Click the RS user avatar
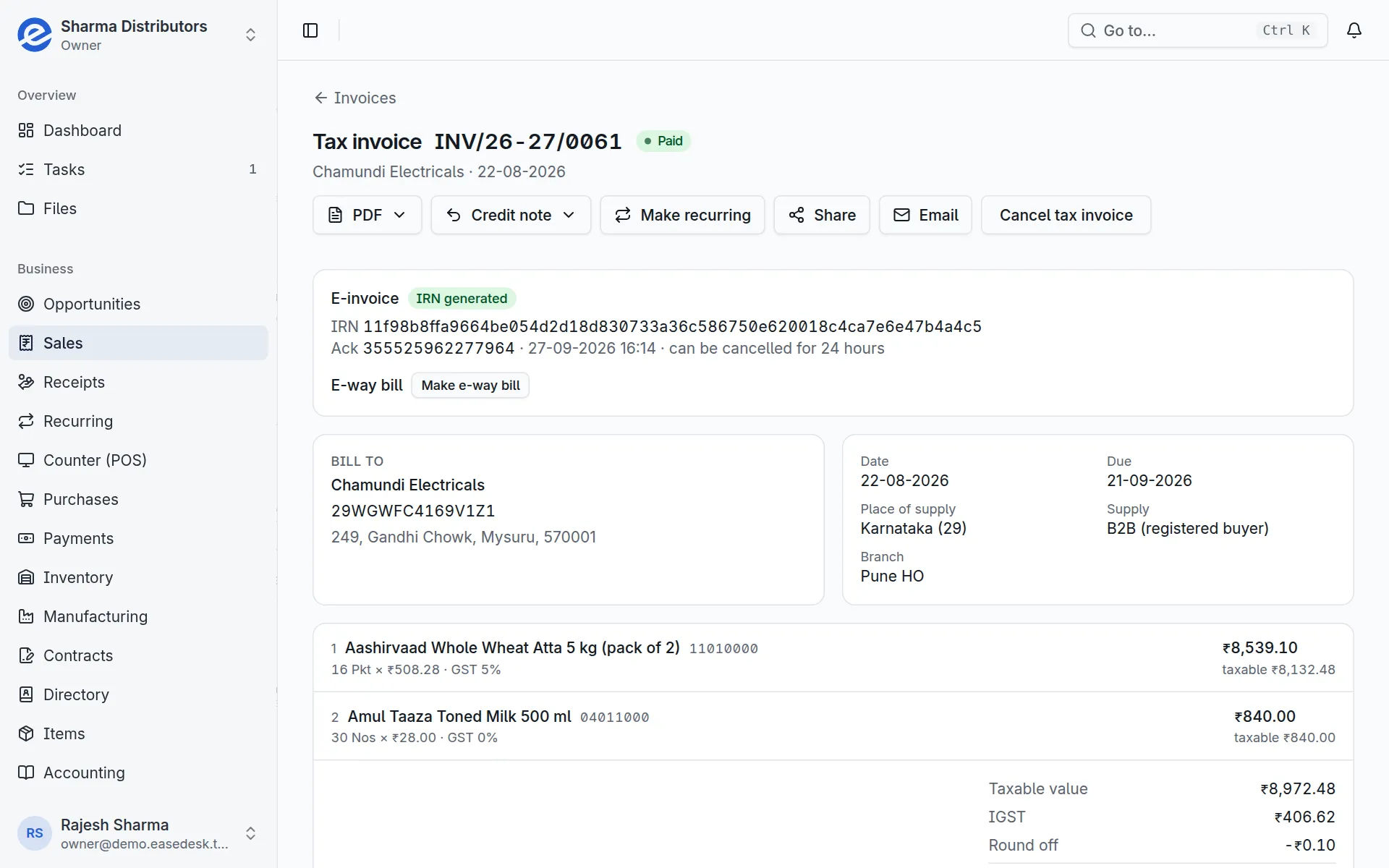1389x868 pixels. tap(35, 833)
